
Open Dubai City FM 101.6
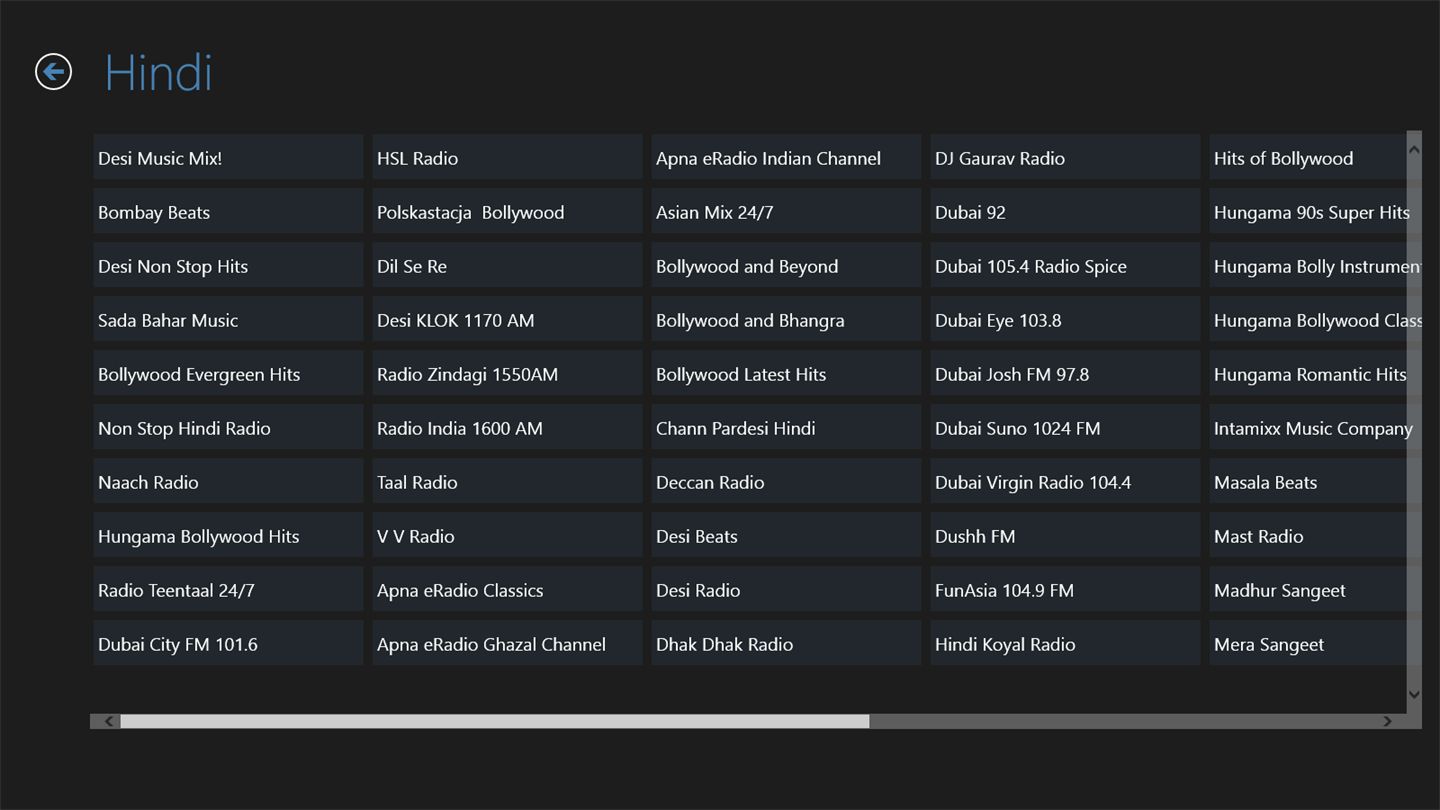pyautogui.click(x=229, y=644)
